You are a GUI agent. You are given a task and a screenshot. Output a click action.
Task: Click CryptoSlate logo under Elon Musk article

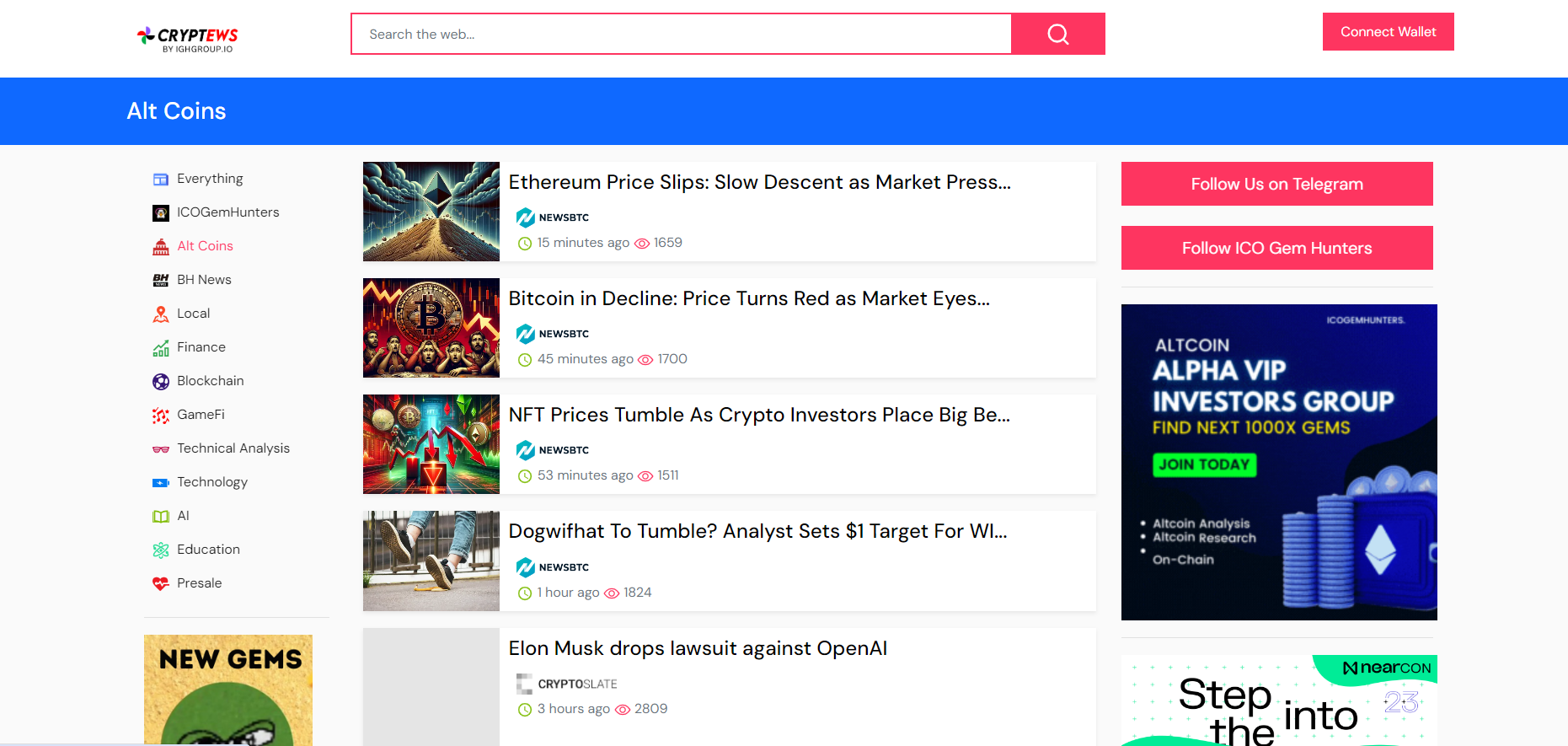567,684
